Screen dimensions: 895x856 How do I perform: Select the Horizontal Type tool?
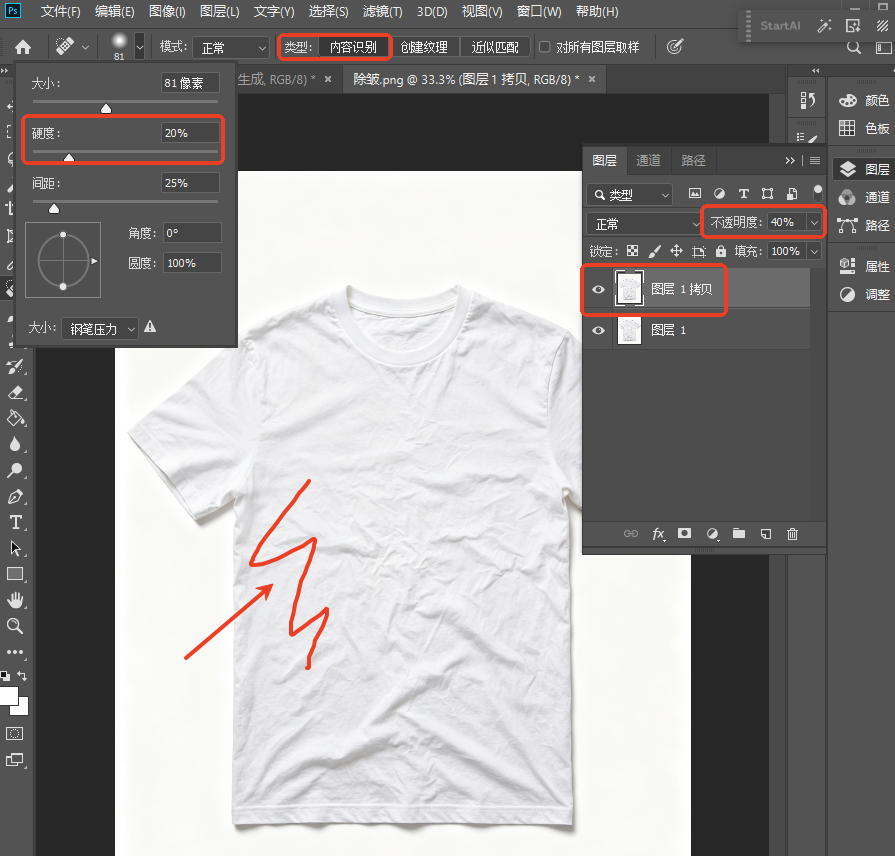click(15, 522)
